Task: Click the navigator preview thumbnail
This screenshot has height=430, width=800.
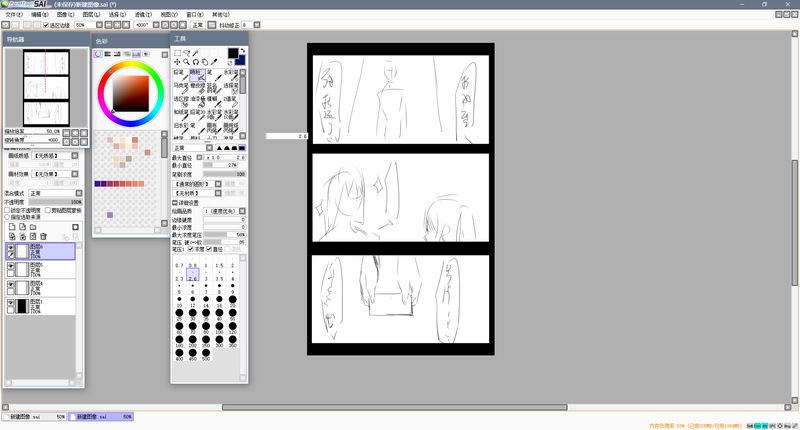Action: pos(43,88)
